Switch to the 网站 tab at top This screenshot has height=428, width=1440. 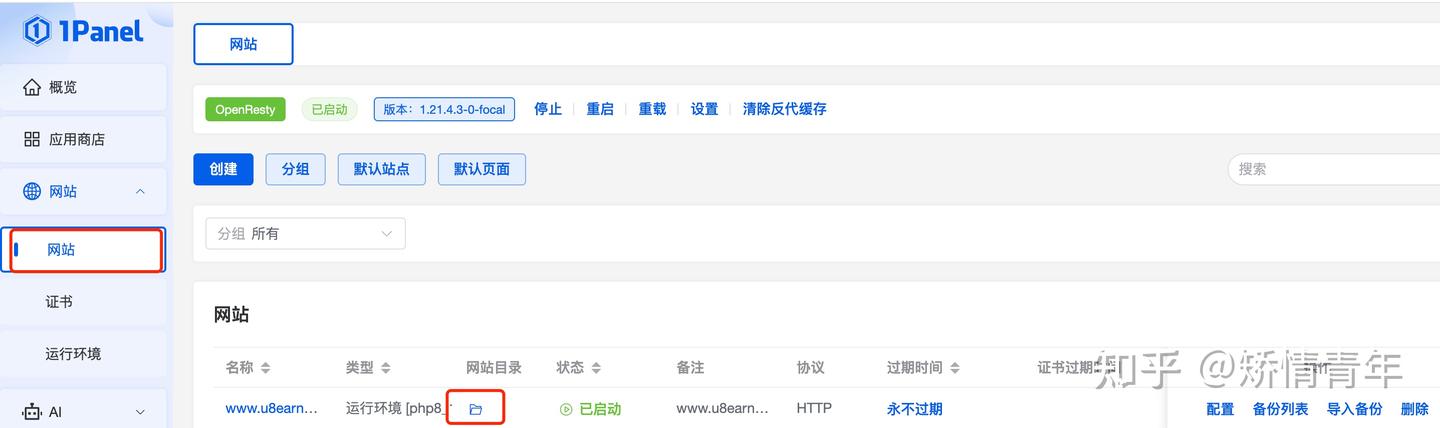[x=243, y=44]
